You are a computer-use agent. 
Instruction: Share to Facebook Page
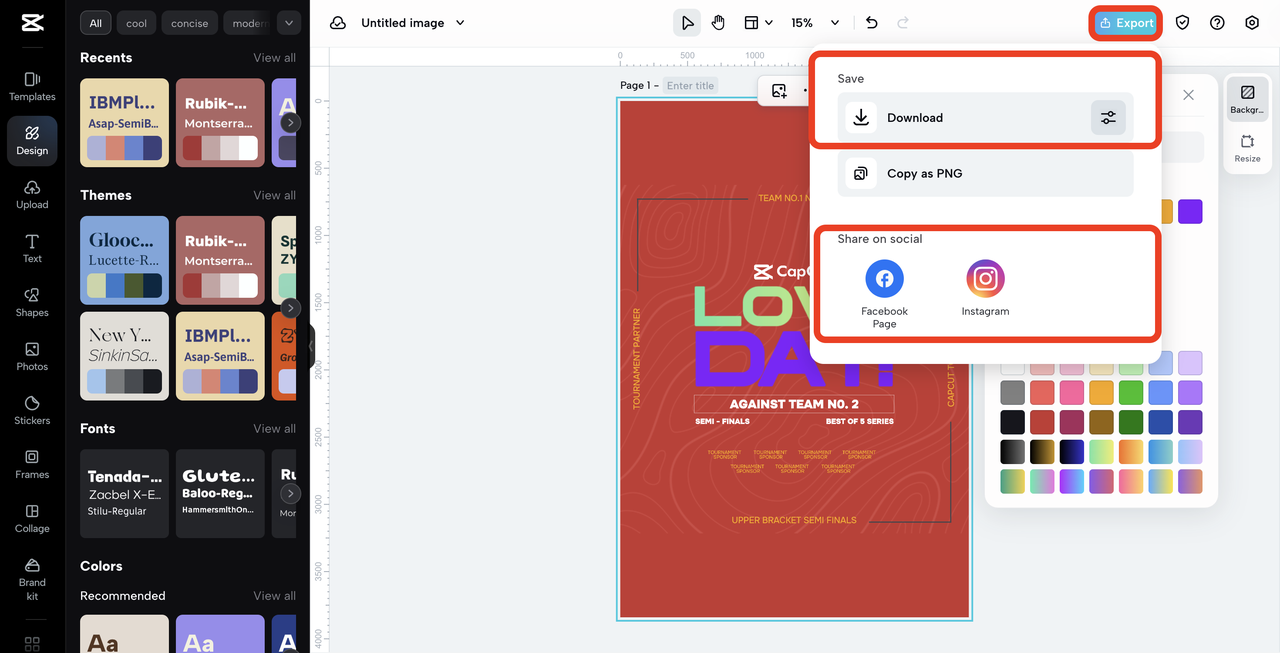pos(884,293)
